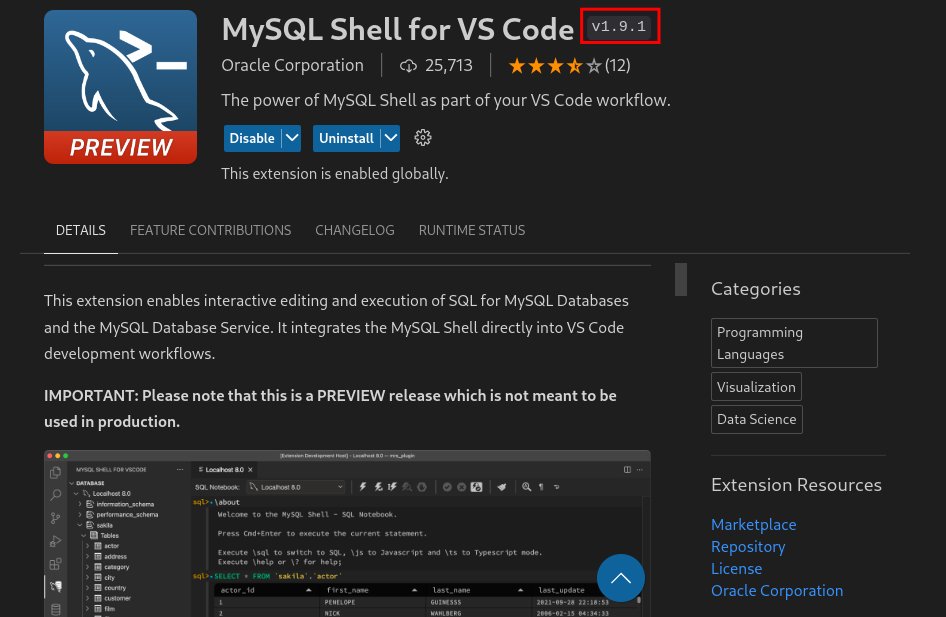Open the Oracle Corporation publisher link in the header

pyautogui.click(x=293, y=65)
